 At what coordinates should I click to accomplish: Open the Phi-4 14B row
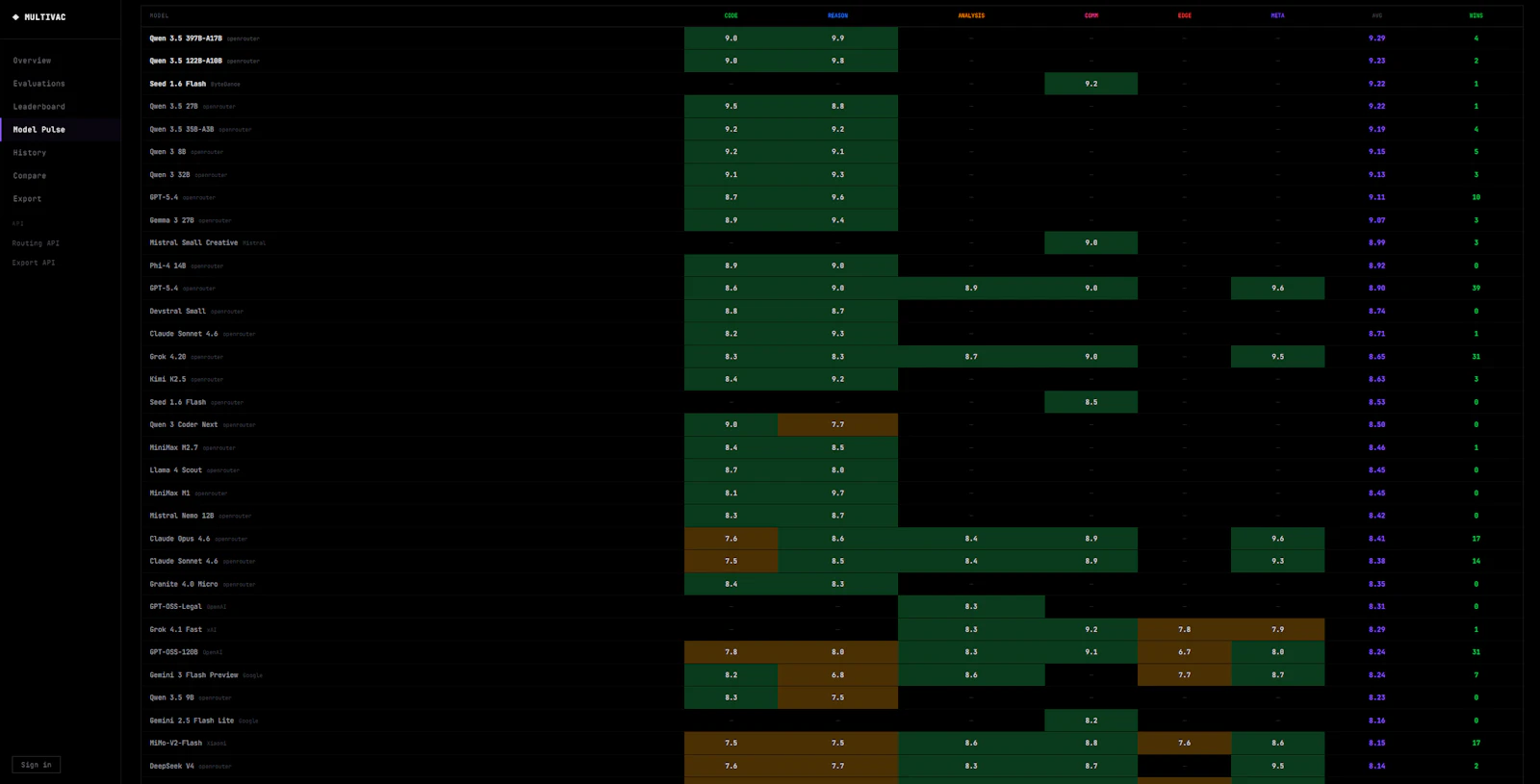tap(832, 266)
